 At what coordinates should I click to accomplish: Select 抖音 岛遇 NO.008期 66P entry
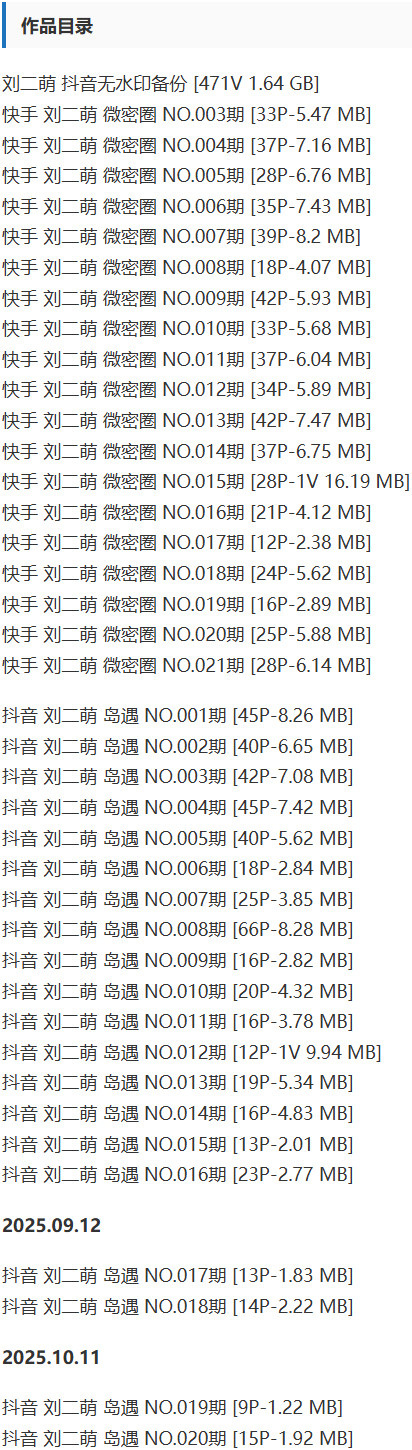pos(177,930)
